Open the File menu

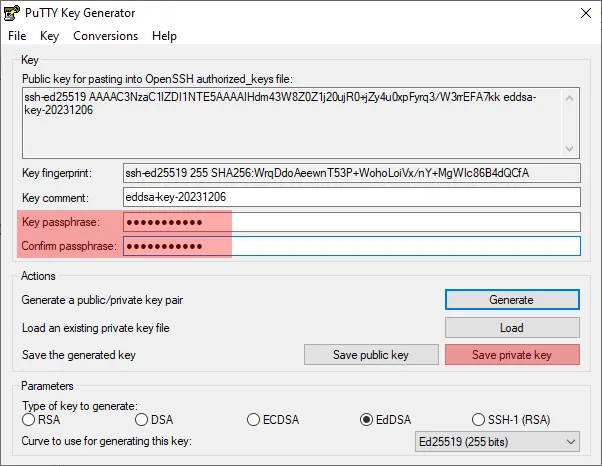pos(17,36)
